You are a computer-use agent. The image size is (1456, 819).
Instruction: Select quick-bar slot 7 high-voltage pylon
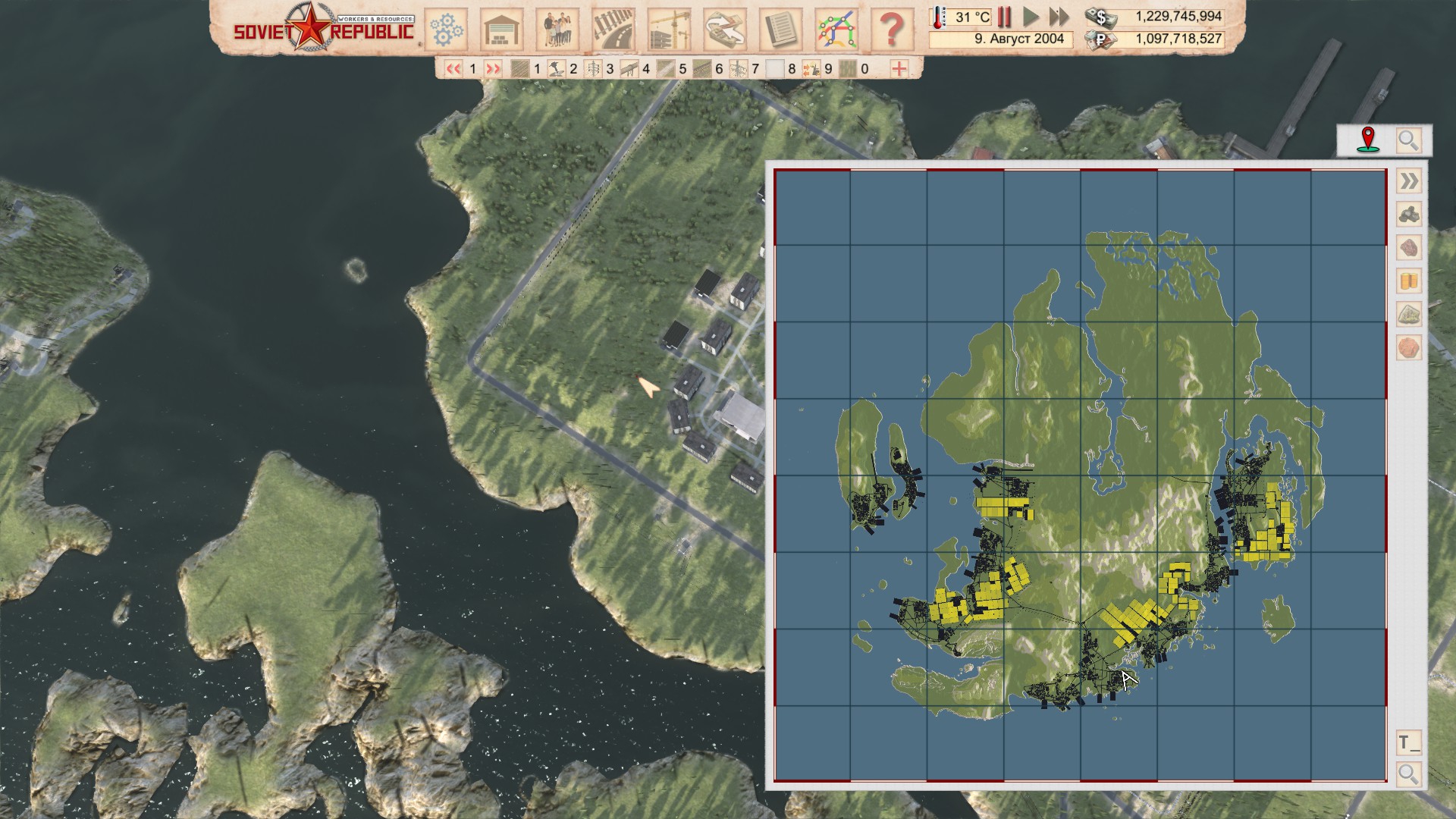(738, 69)
